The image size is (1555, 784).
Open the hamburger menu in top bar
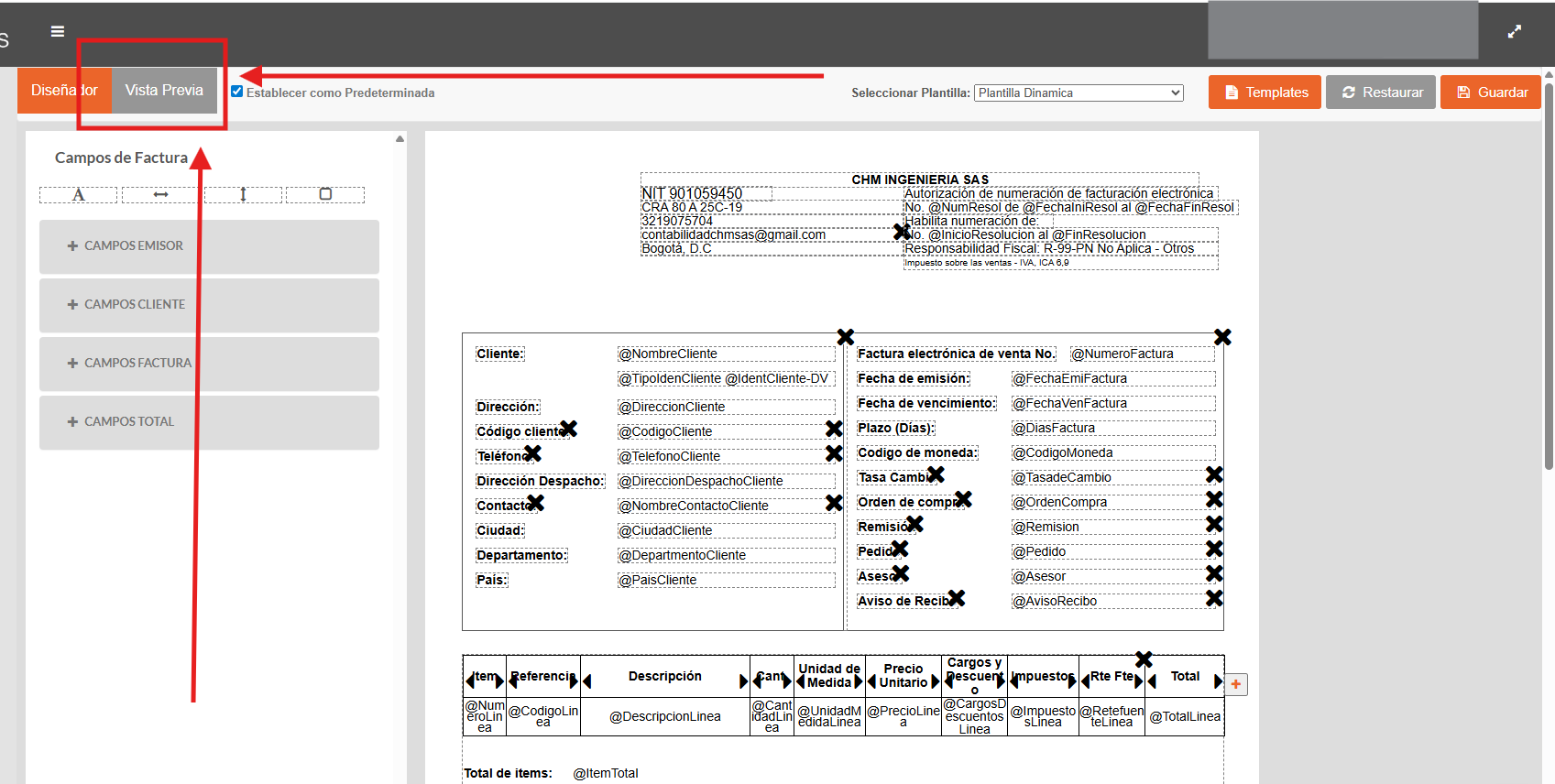coord(58,31)
